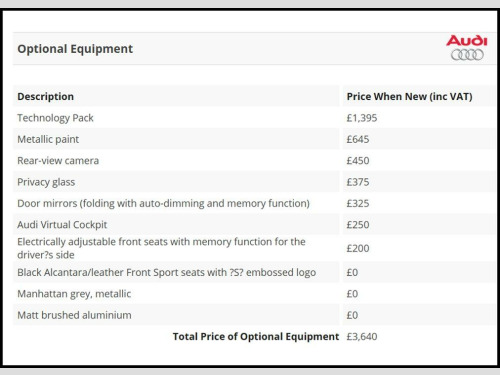
Task: Click the Optional Equipment heading
Action: pos(75,49)
